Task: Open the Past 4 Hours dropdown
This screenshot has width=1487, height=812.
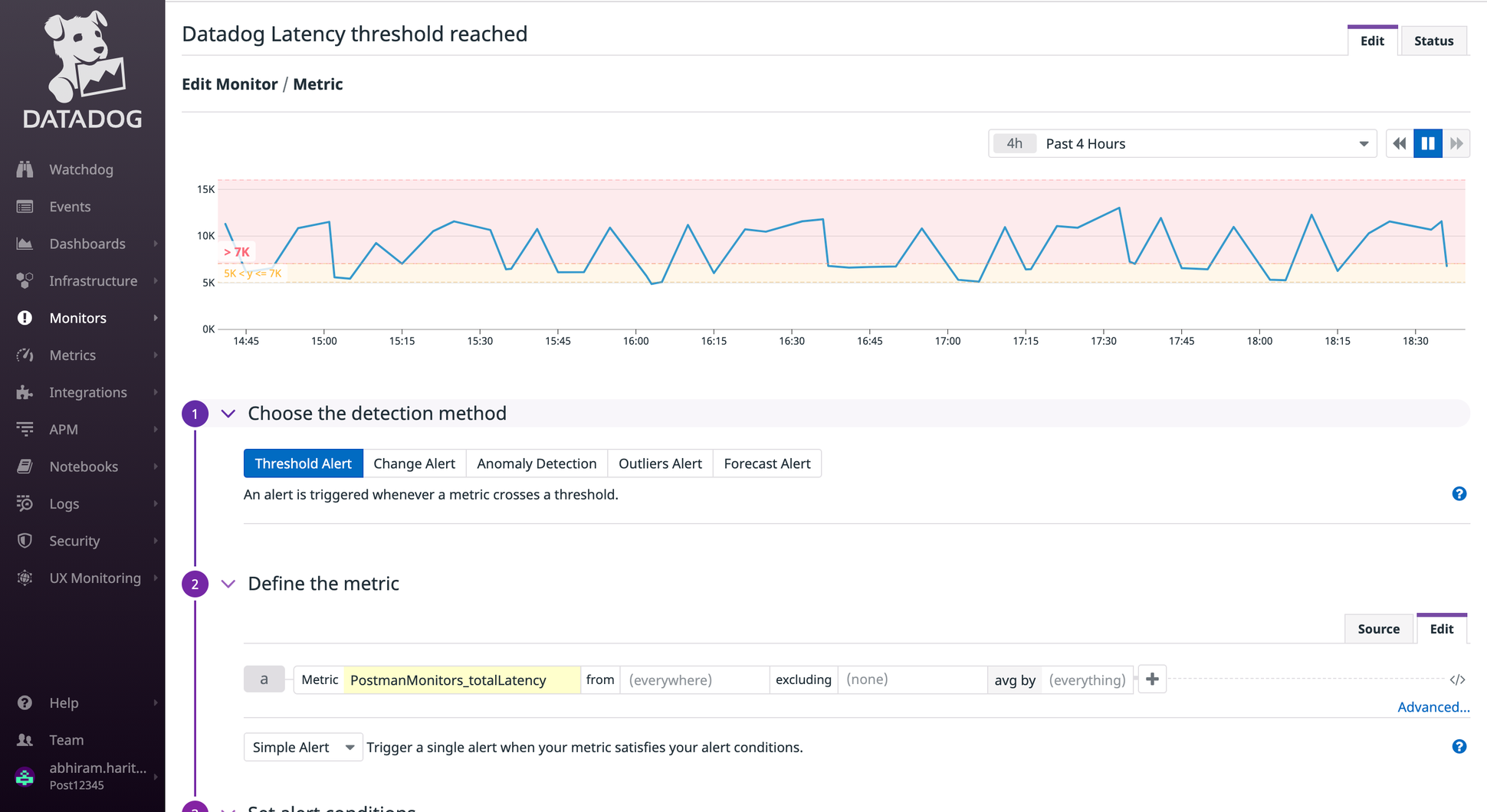Action: tap(1182, 143)
